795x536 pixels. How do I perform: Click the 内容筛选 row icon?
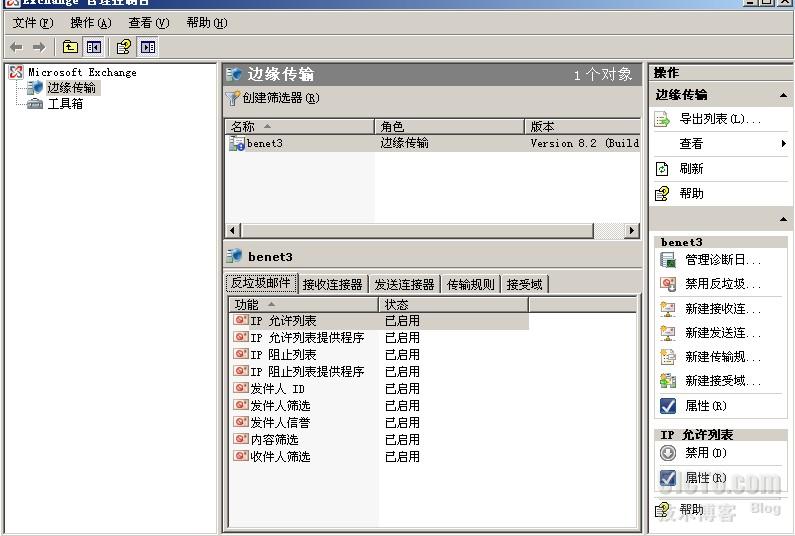click(241, 439)
